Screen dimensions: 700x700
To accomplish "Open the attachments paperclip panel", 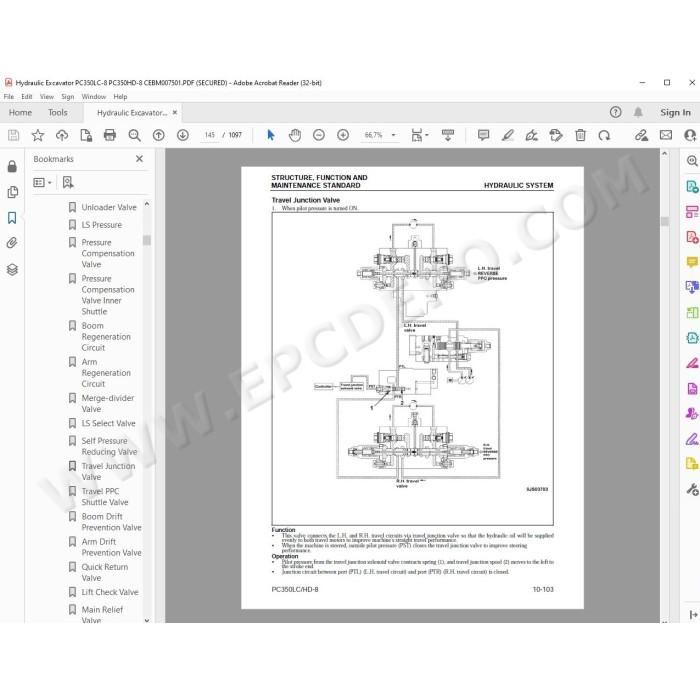I will [12, 243].
